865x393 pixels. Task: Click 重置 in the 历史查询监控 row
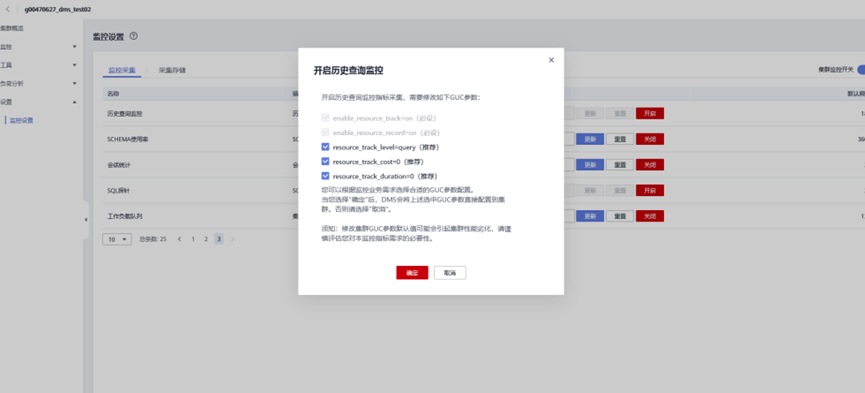pos(620,113)
